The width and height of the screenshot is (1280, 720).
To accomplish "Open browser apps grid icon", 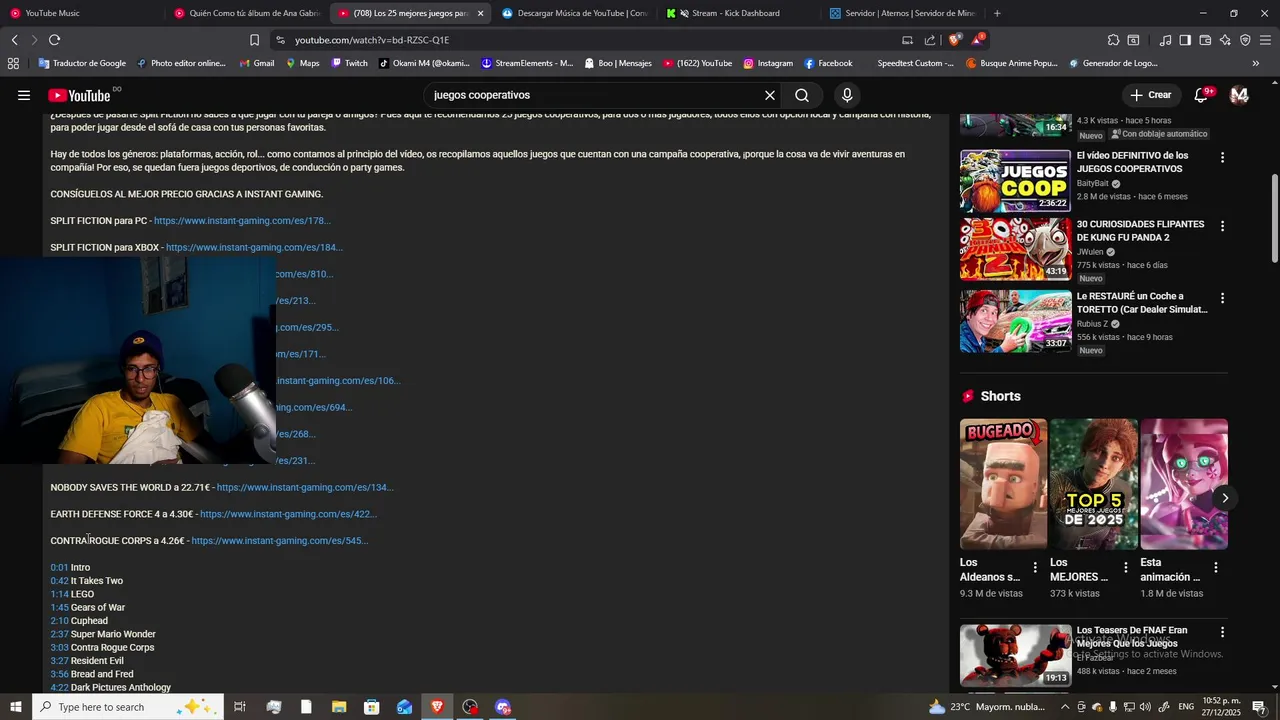I will click(13, 63).
